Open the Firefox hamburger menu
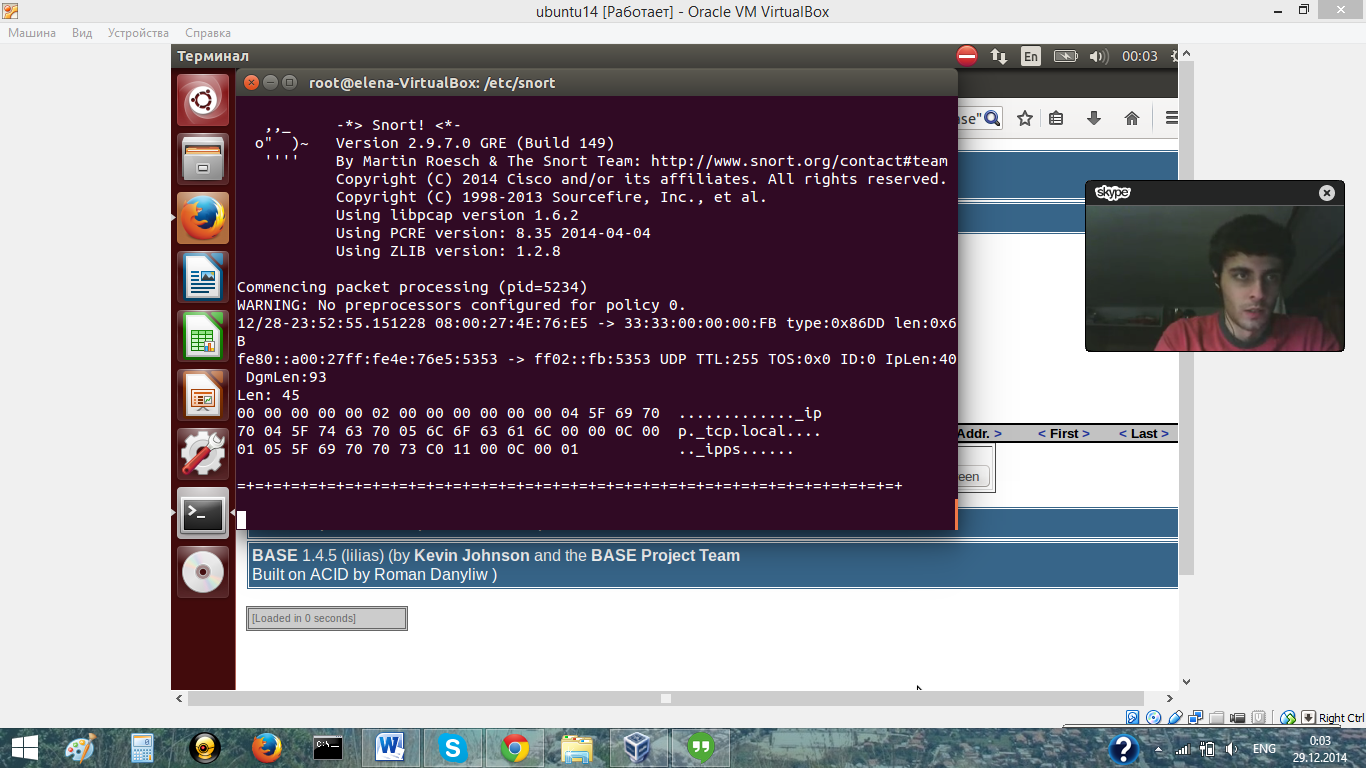Screen dimensions: 1366x768 (x=1171, y=118)
